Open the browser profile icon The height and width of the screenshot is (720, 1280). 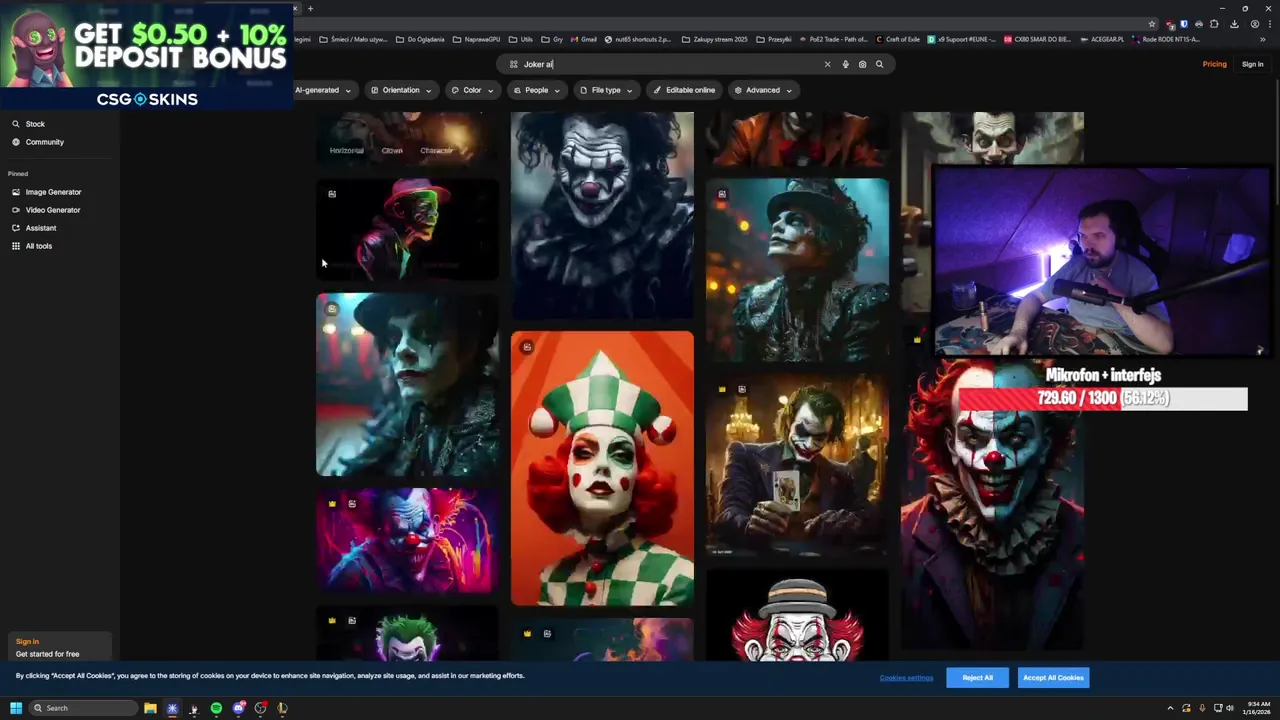click(x=1255, y=24)
